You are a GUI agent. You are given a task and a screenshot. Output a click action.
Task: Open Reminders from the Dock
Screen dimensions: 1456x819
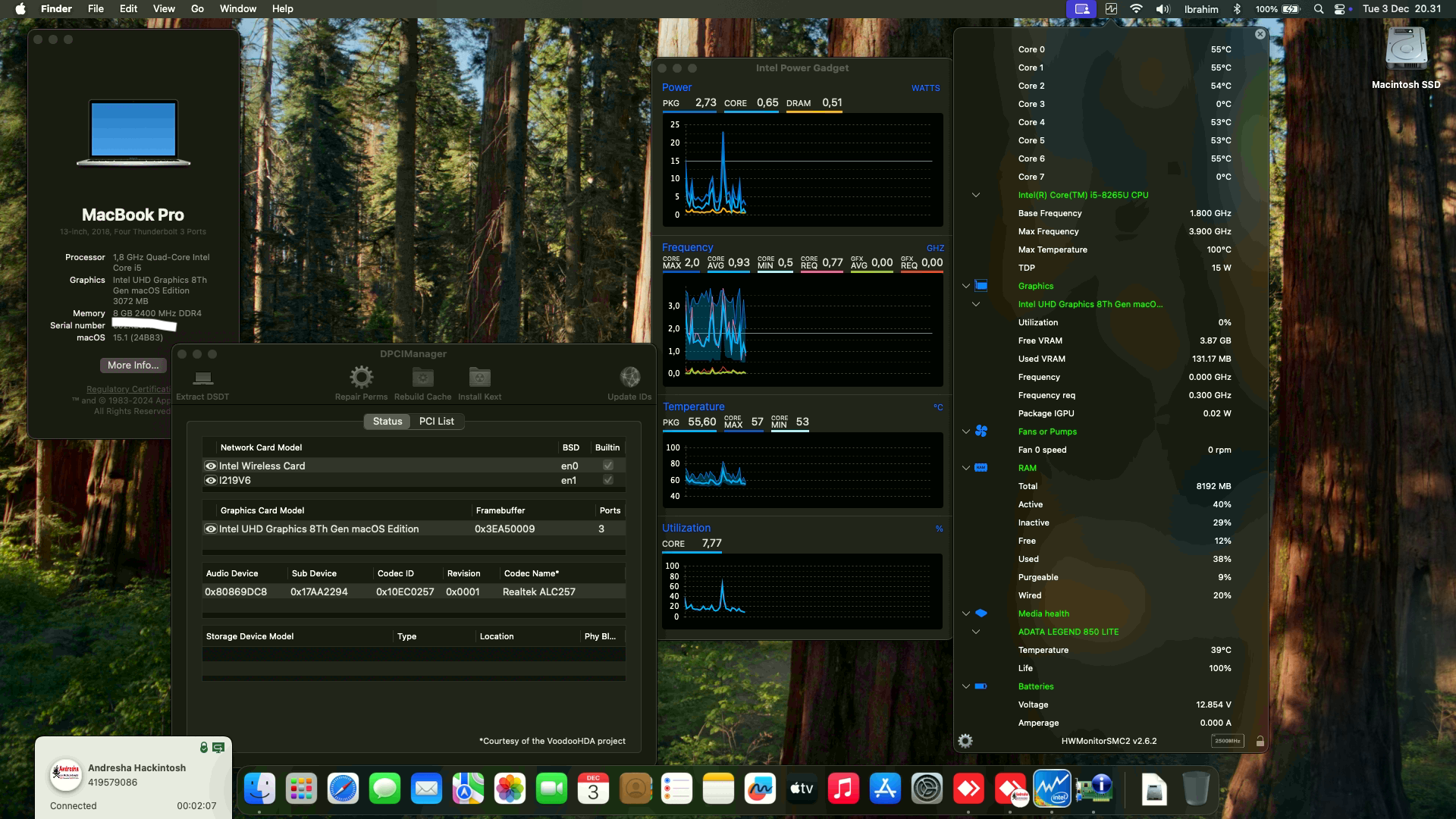[676, 789]
